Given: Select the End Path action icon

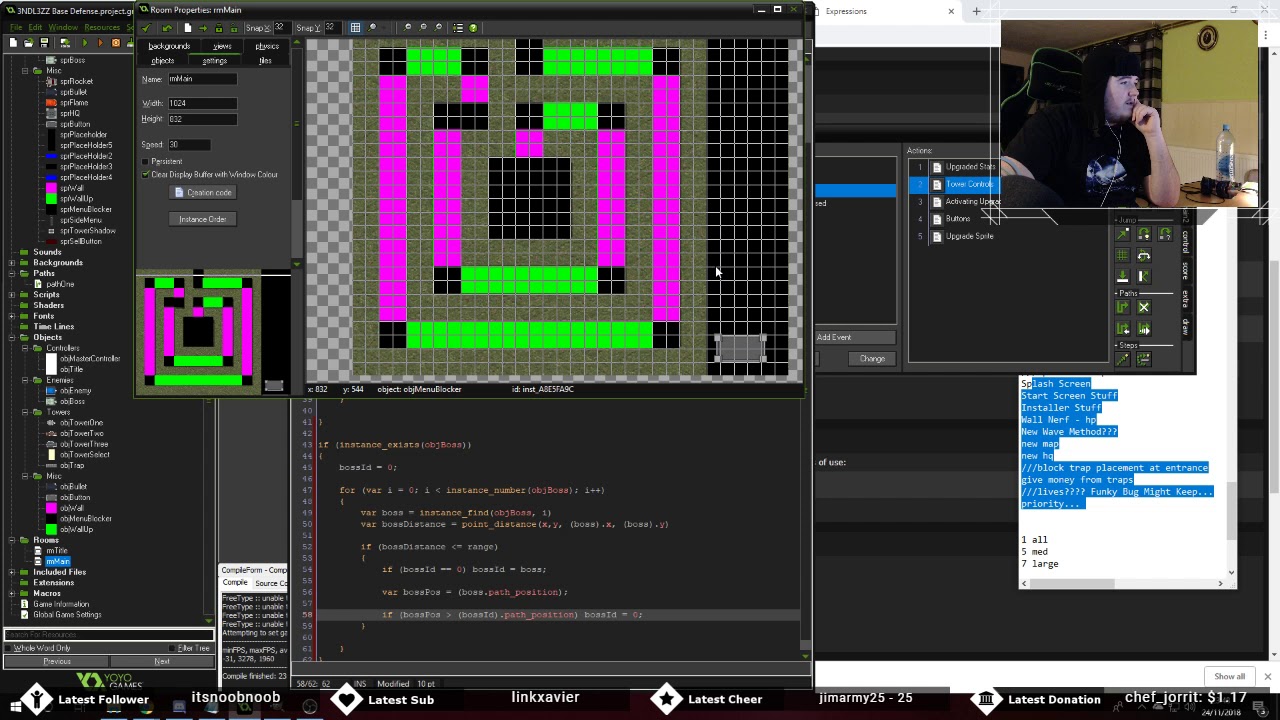Looking at the screenshot, I should coord(1144,307).
